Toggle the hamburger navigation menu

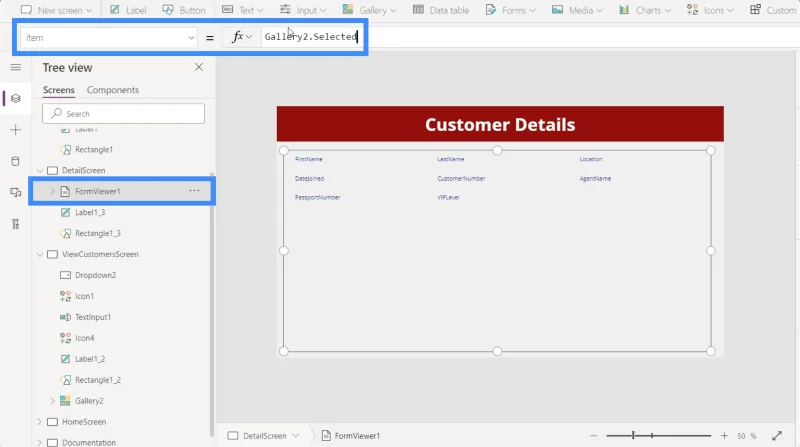point(16,67)
